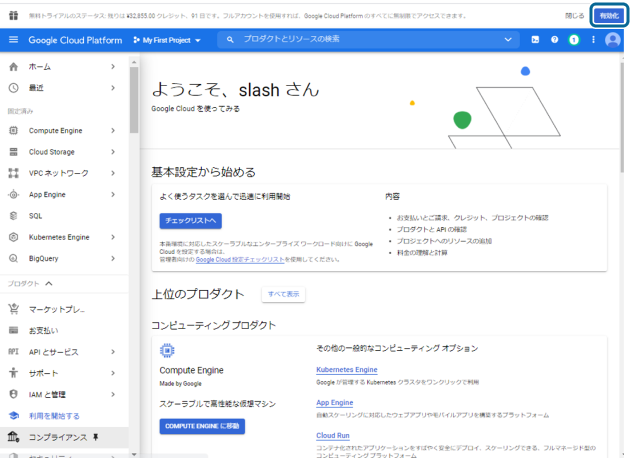Expand the search bar dropdown arrow
Viewport: 630px width, 458px height.
(508, 40)
